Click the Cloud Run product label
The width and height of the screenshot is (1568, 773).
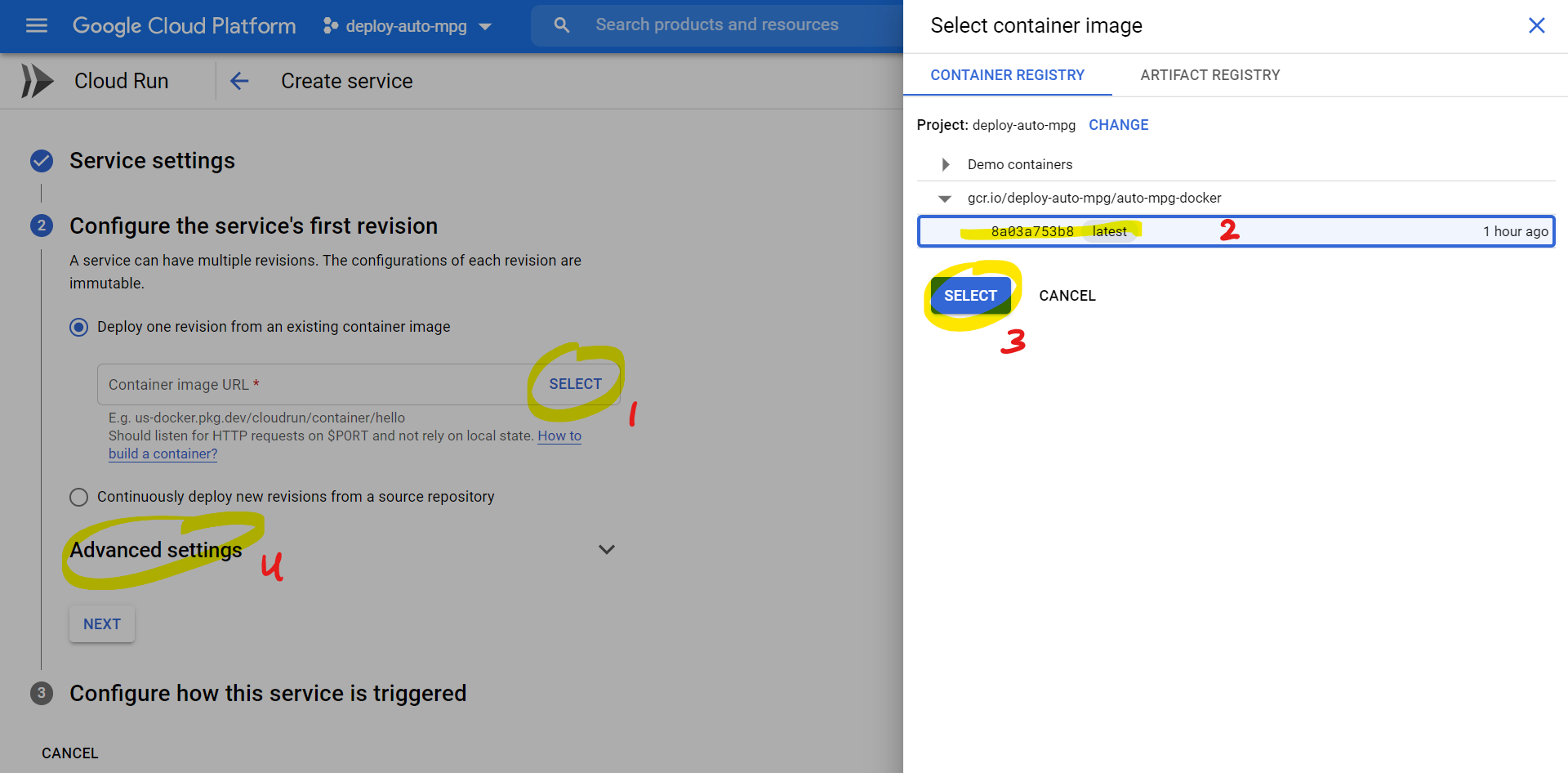coord(122,81)
